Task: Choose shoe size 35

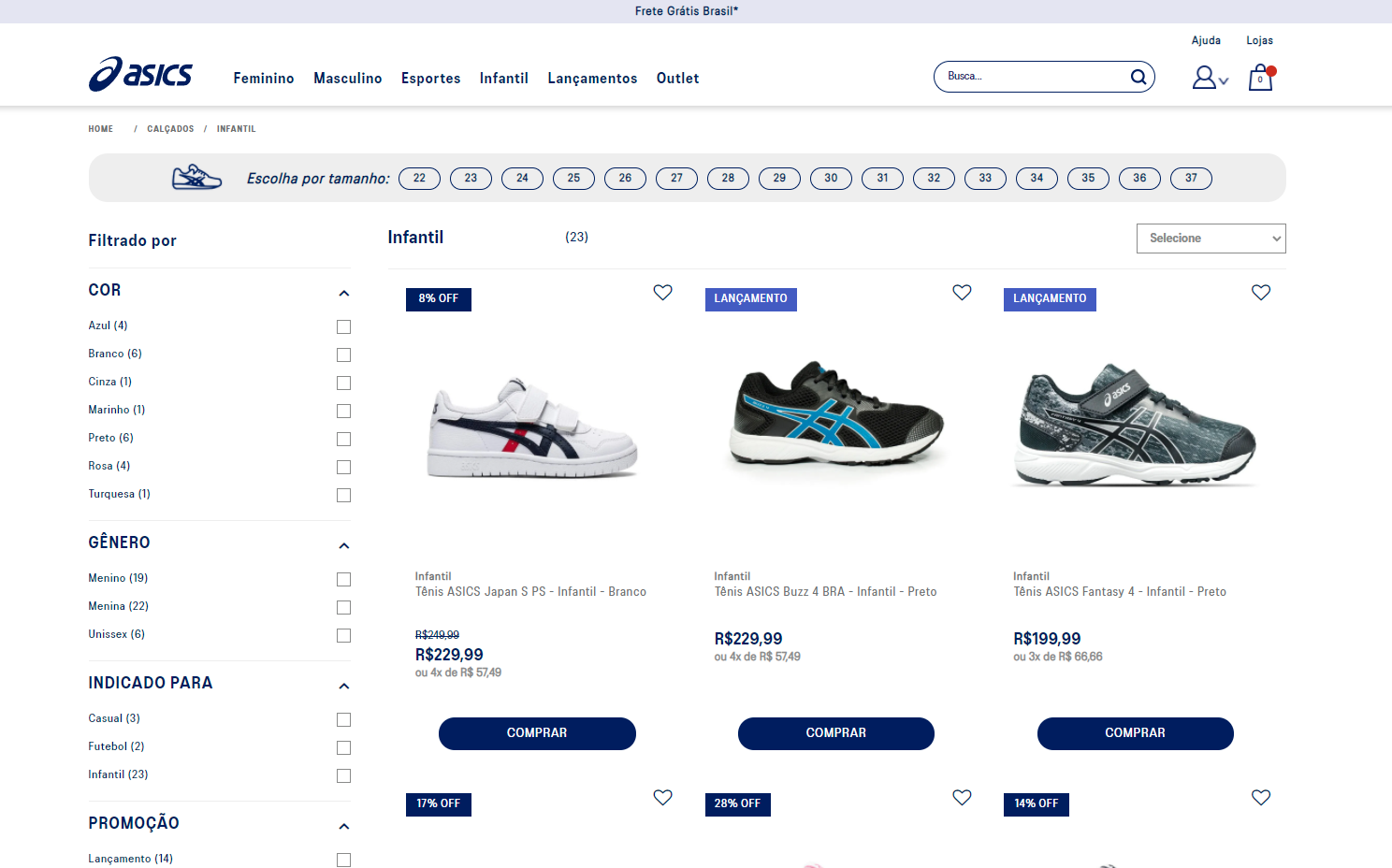Action: pos(1088,179)
